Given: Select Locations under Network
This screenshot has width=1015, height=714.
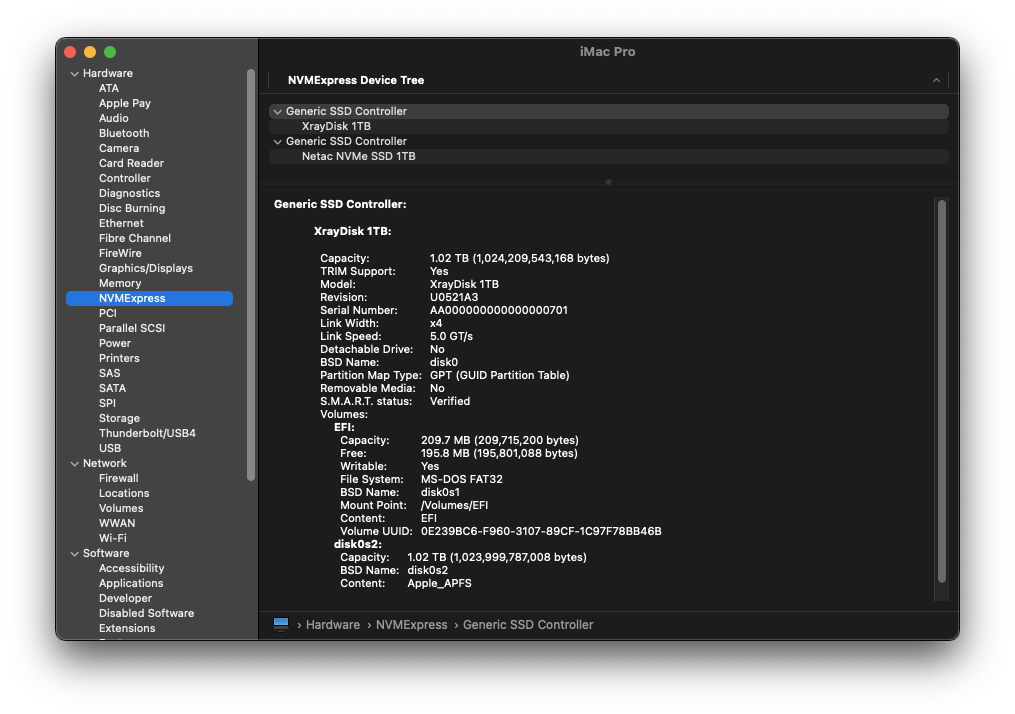Looking at the screenshot, I should (x=124, y=493).
